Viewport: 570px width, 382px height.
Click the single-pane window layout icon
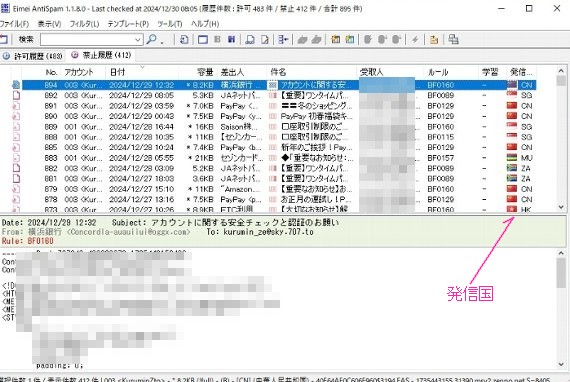(203, 39)
